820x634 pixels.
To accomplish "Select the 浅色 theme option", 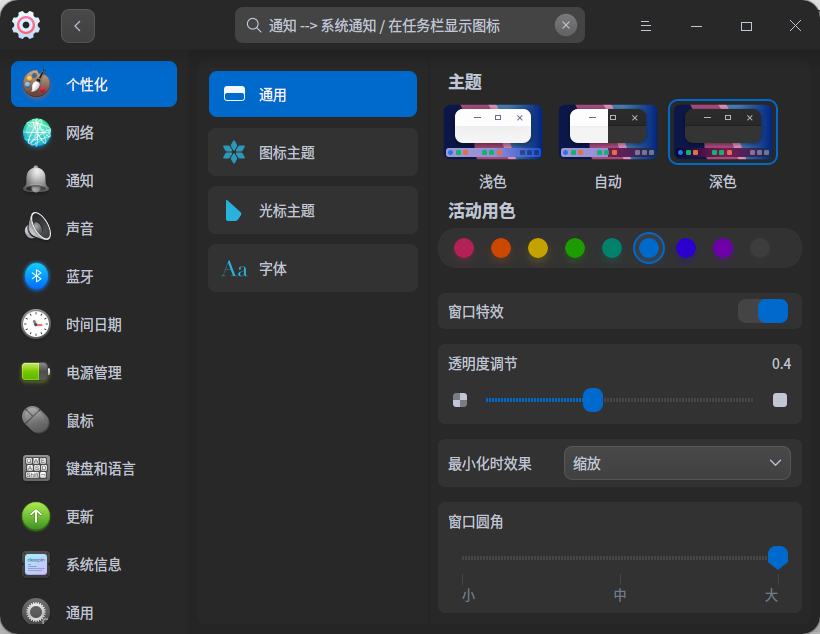I will (492, 132).
